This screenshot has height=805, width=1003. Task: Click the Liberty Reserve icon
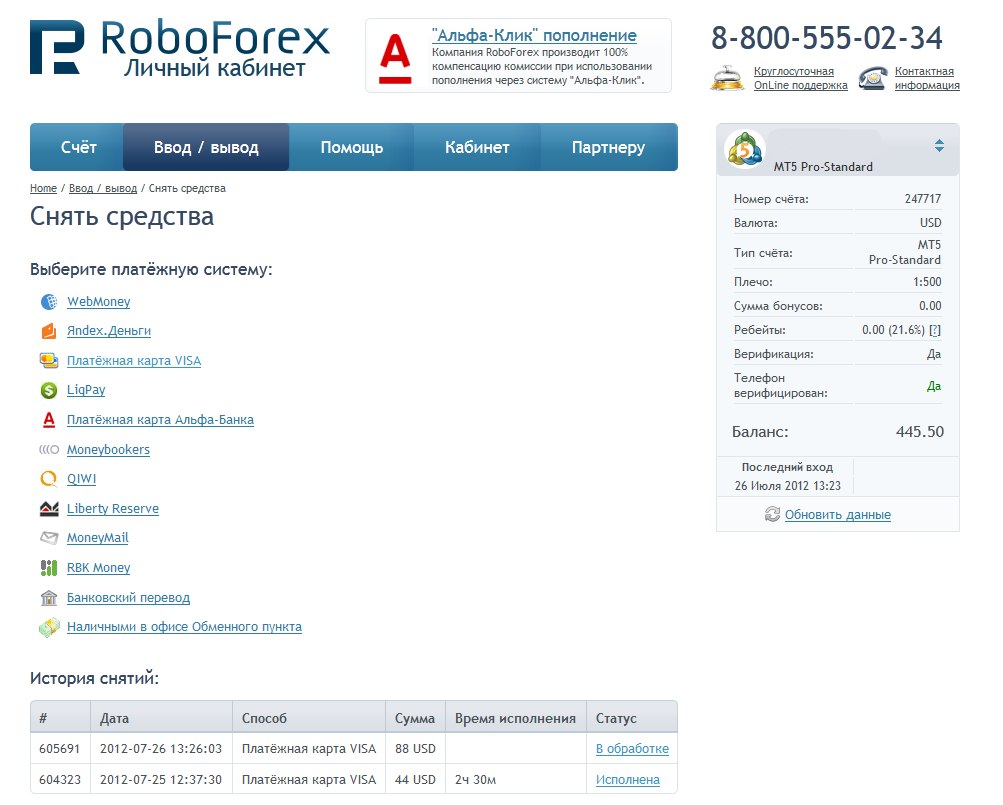click(49, 509)
